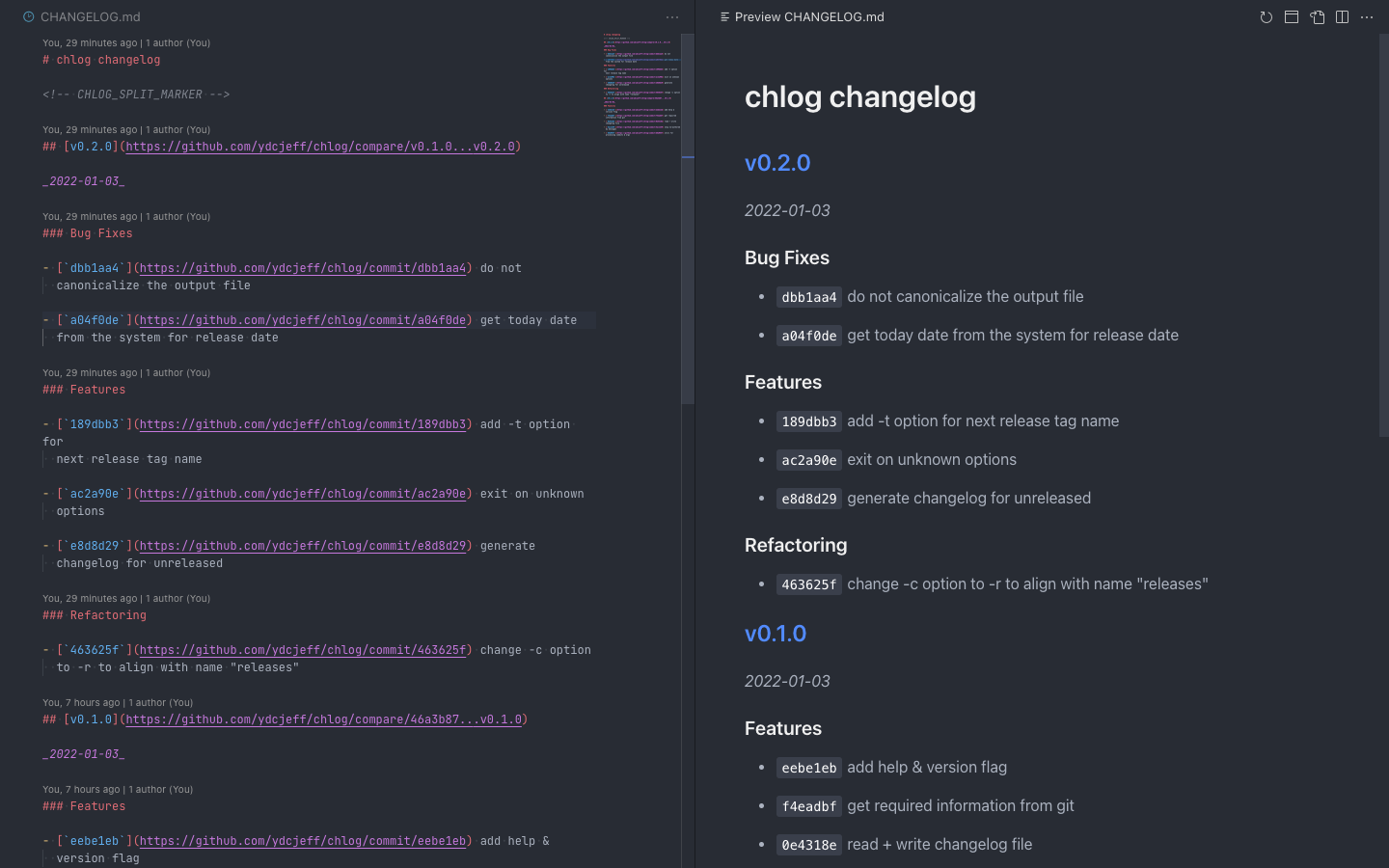Screen dimensions: 1389x868
Task: Open v0.2.0 heading link in preview
Action: tap(777, 163)
